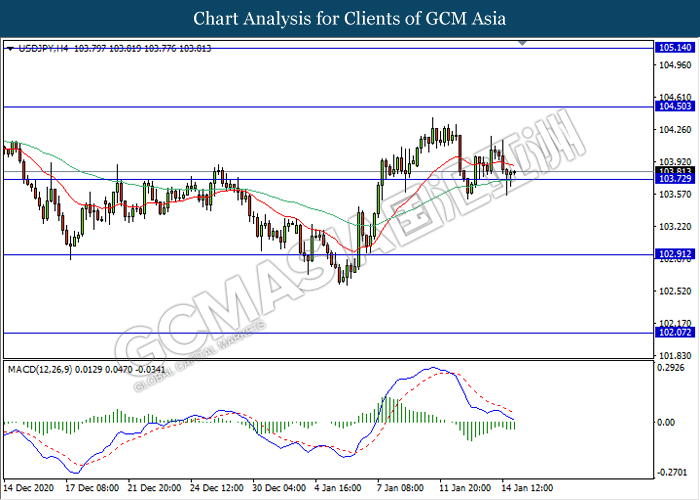Select the 0.2926 MACD scale value
Viewport: 700px width, 500px height.
click(669, 369)
